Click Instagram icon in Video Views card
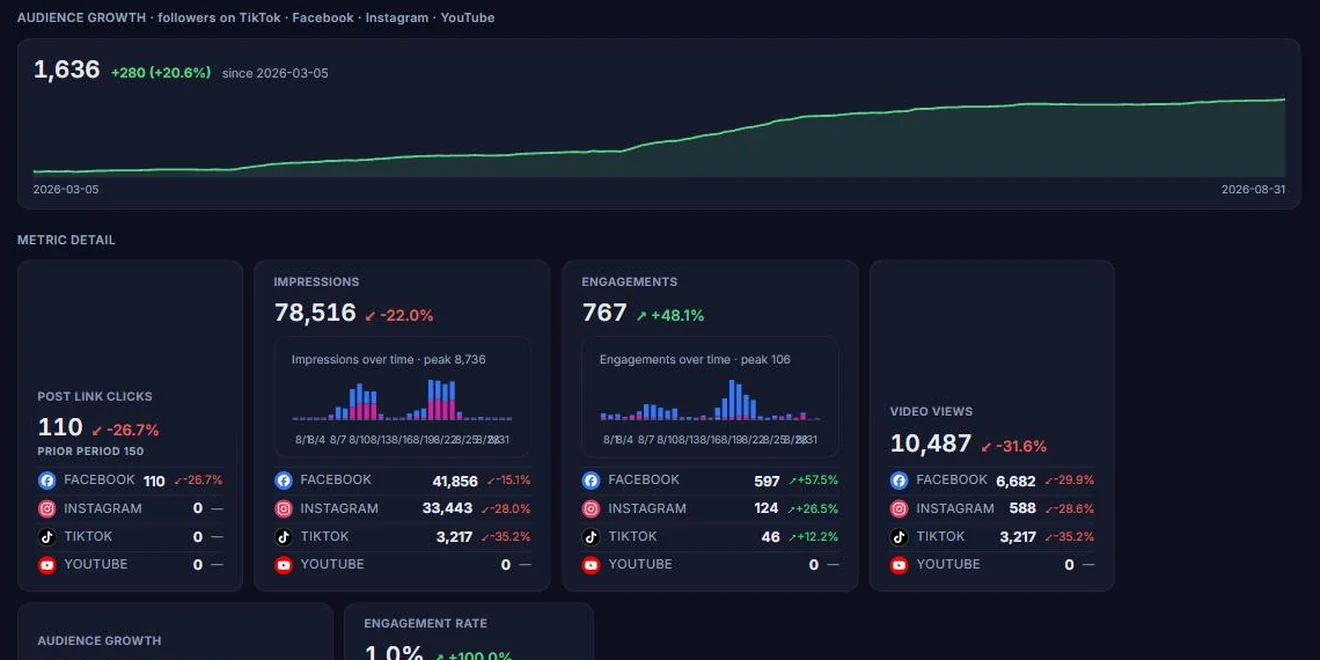This screenshot has height=660, width=1320. pyautogui.click(x=899, y=508)
